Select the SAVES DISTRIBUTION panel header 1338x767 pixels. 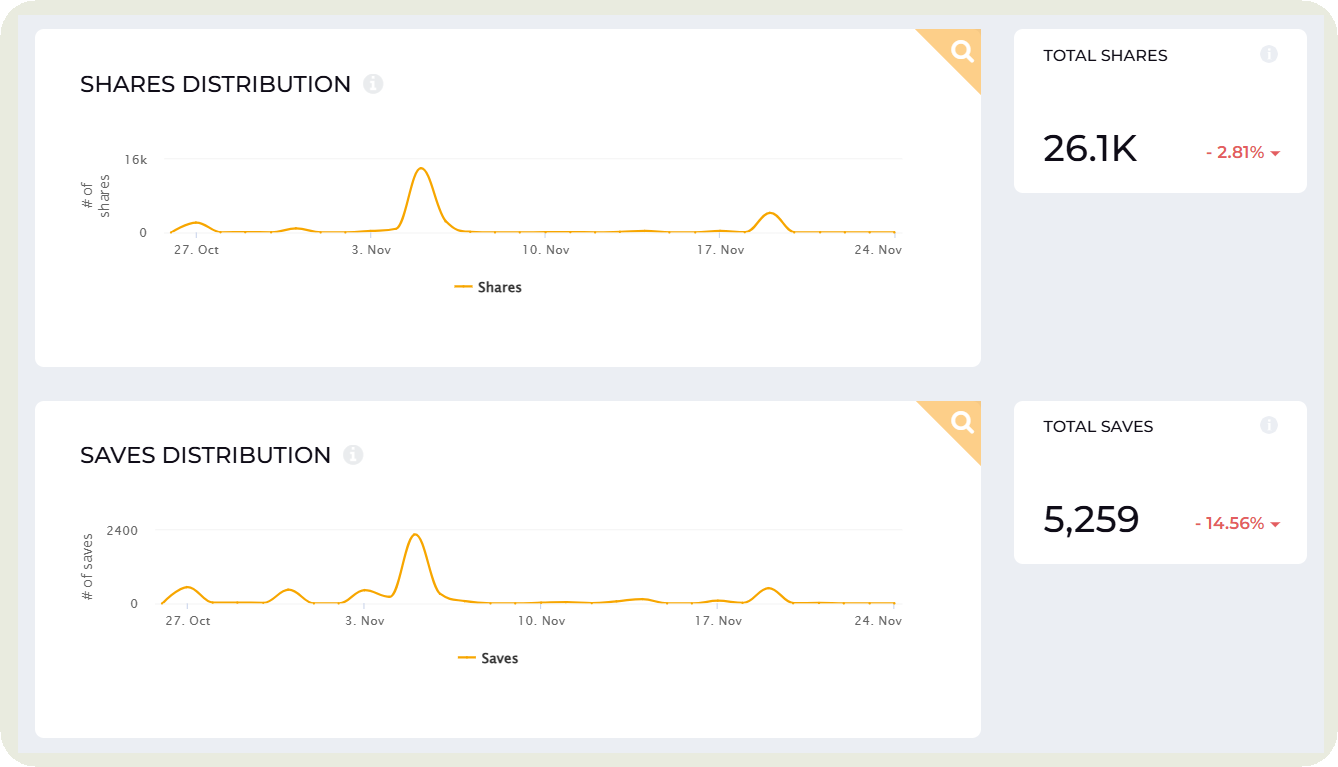204,455
